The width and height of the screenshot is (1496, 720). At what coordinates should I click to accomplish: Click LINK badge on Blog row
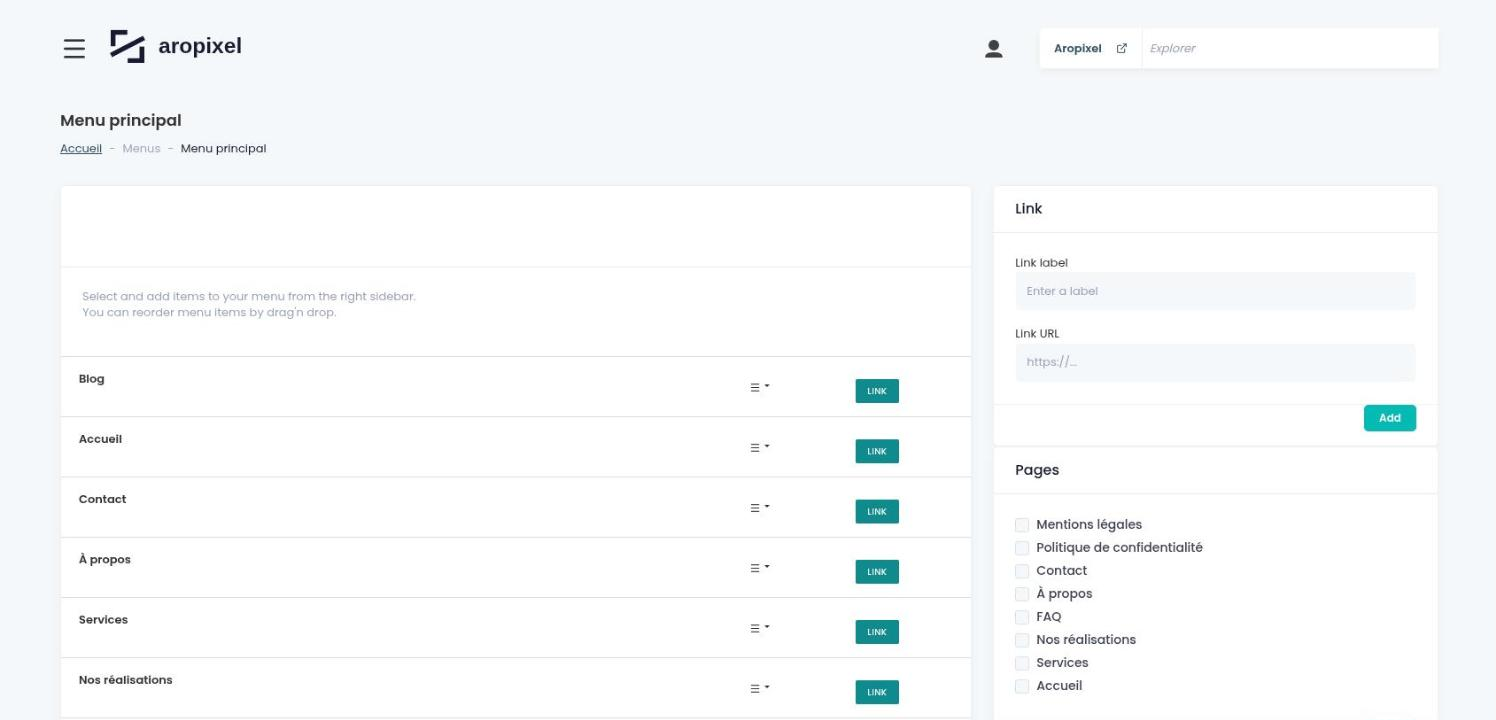pyautogui.click(x=877, y=391)
